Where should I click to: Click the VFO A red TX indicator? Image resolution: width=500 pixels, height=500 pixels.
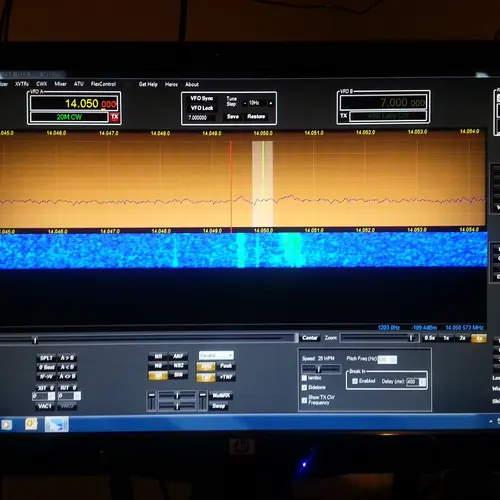(114, 117)
